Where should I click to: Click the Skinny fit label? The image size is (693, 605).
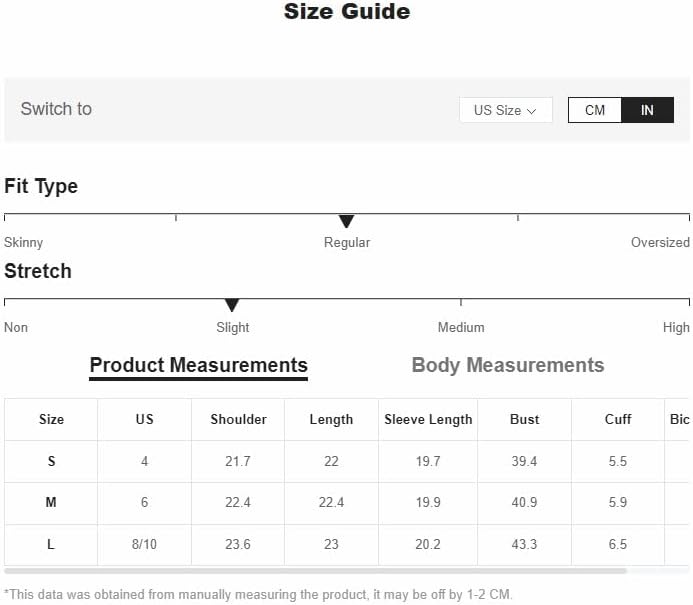23,243
